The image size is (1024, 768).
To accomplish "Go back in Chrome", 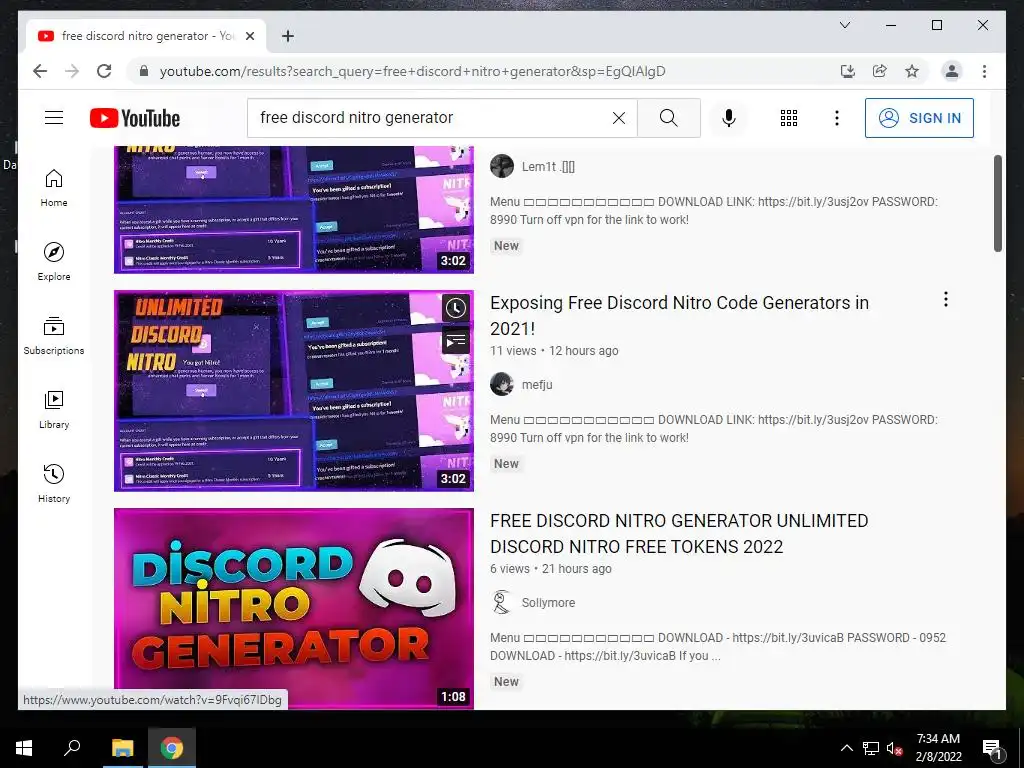I will [40, 71].
